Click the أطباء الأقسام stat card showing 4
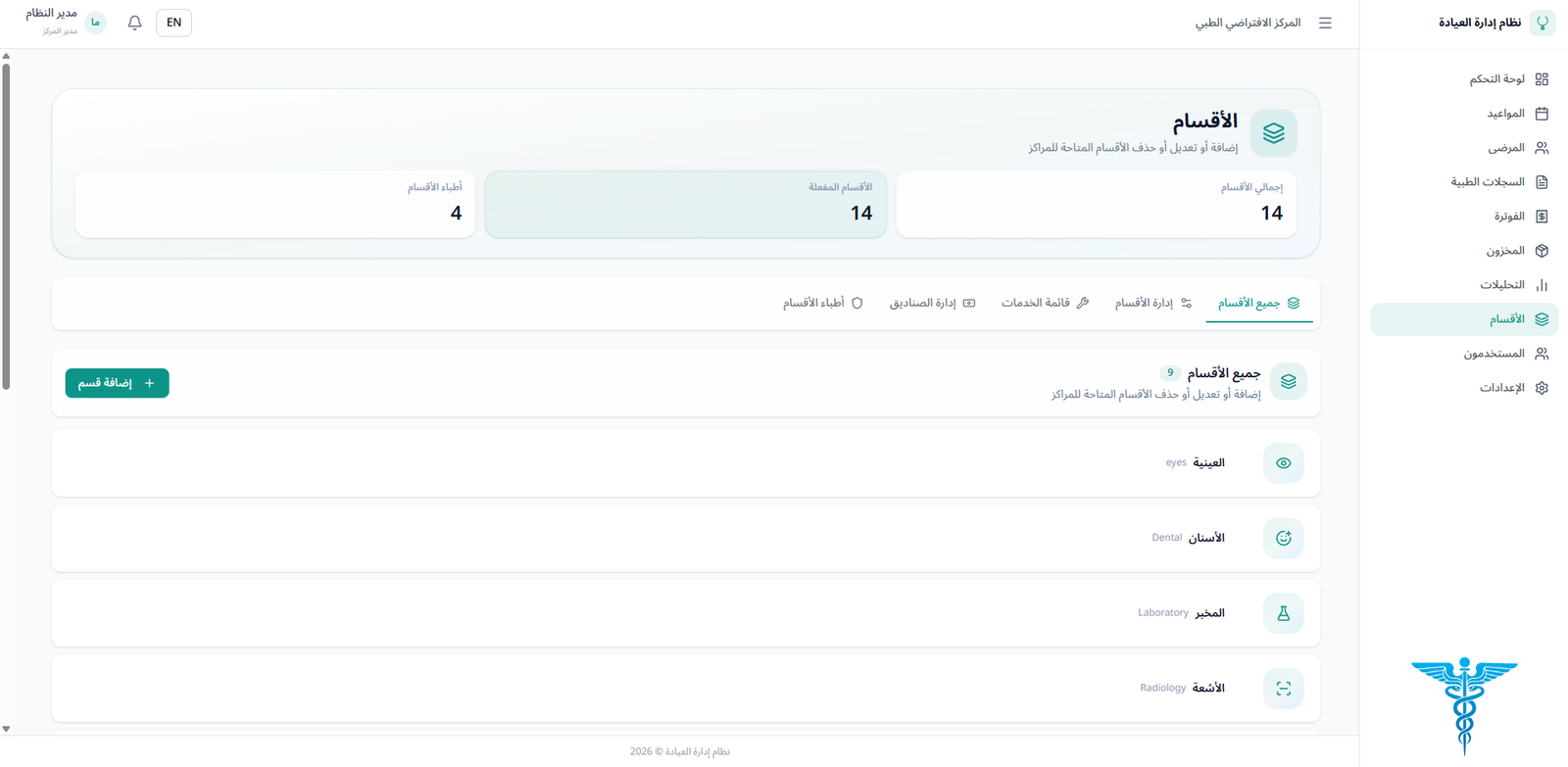 [x=274, y=204]
